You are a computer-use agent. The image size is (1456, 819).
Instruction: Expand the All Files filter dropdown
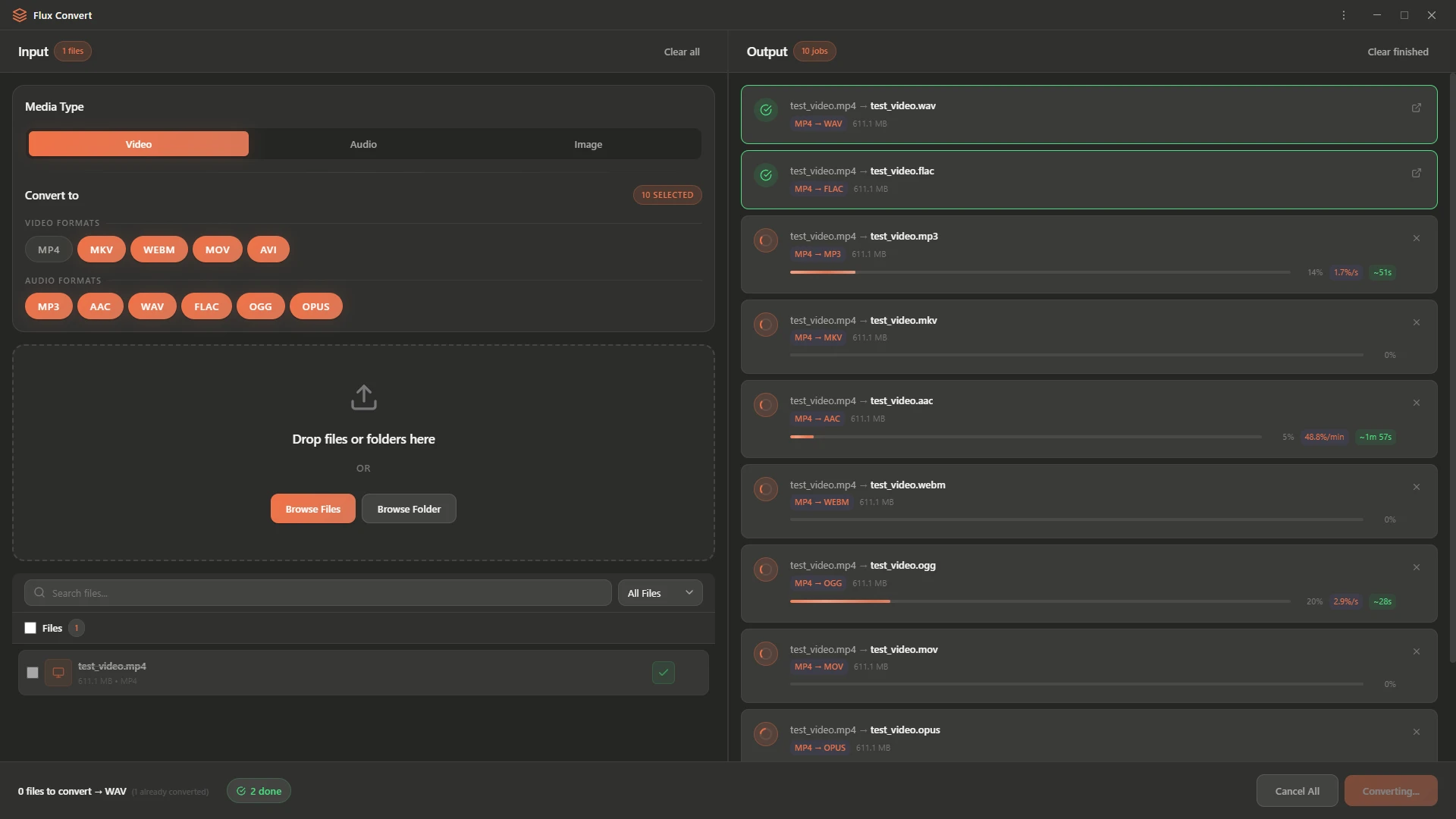tap(660, 593)
